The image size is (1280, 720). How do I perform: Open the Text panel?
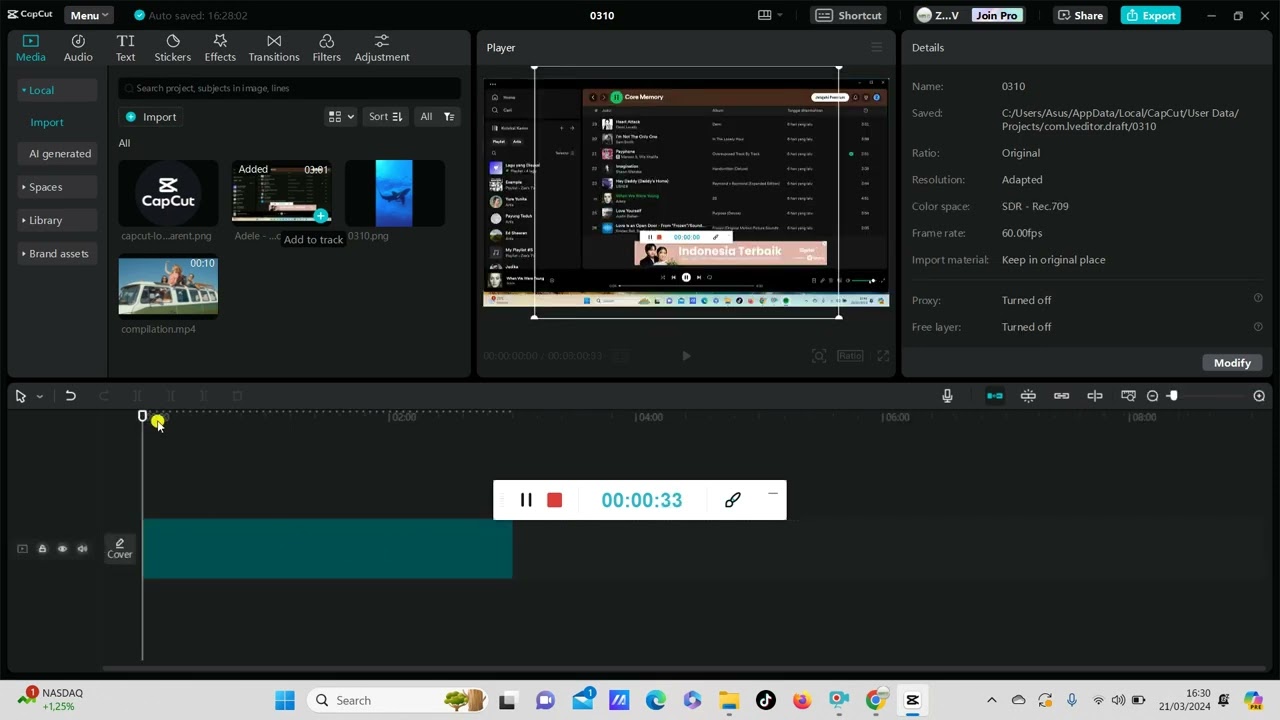pos(125,47)
